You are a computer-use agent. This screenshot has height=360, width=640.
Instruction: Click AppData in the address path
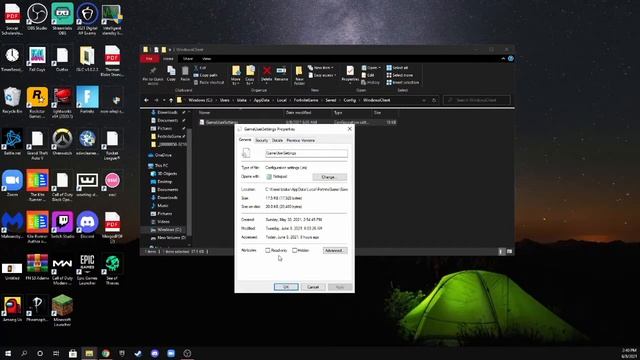click(x=262, y=100)
